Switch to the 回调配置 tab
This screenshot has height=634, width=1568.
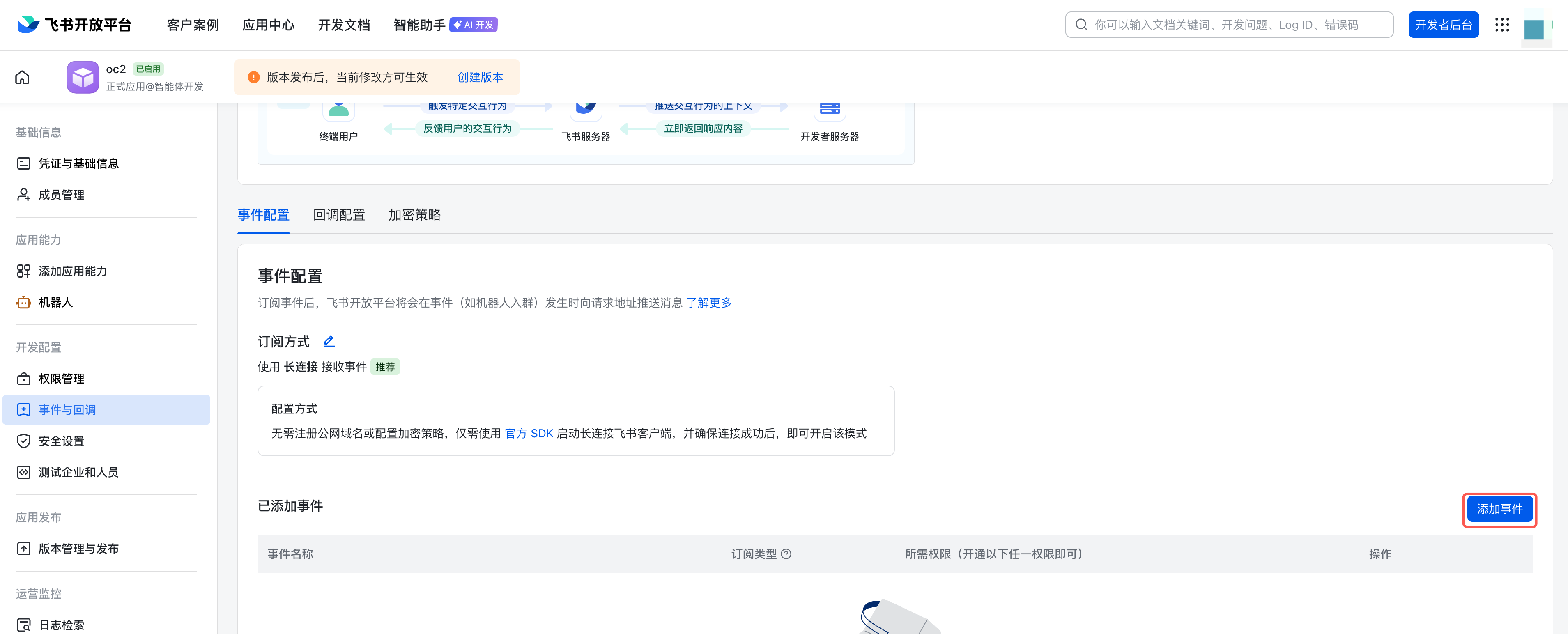[339, 215]
